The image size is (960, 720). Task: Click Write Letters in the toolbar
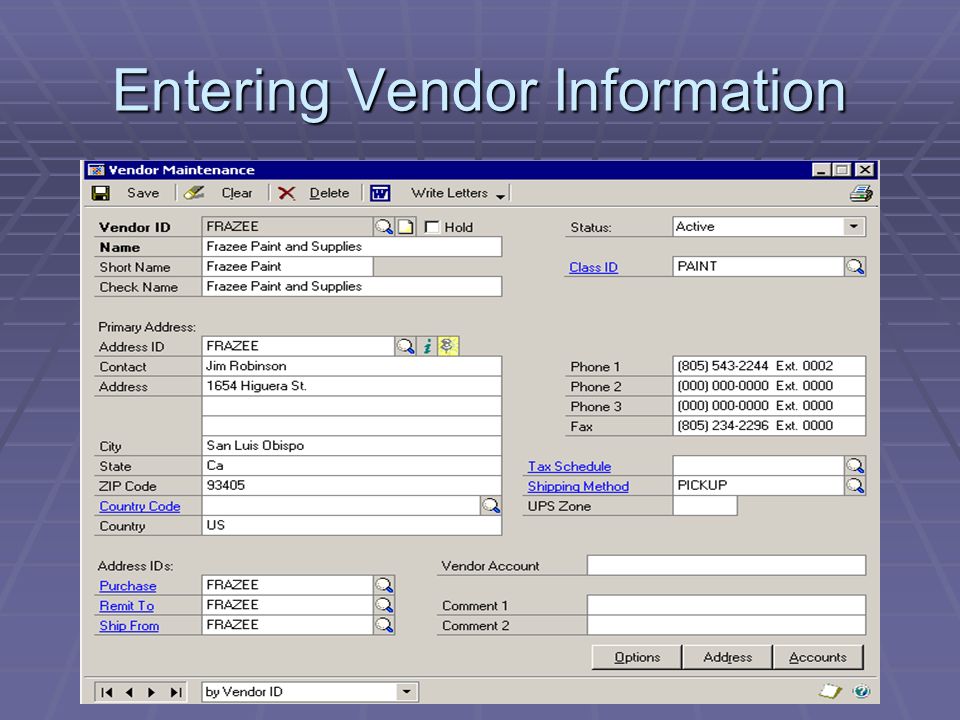(x=449, y=193)
